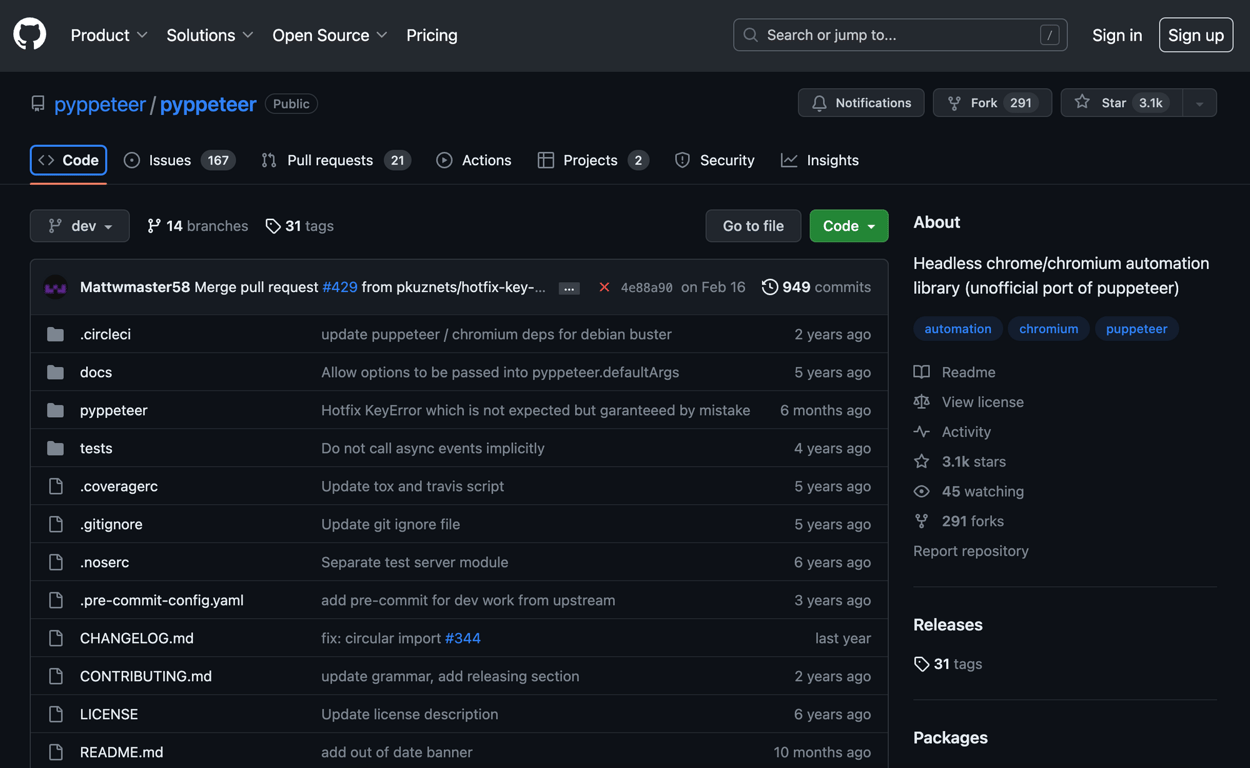This screenshot has width=1250, height=768.
Task: Open the dev branch selector dropdown
Action: point(80,226)
